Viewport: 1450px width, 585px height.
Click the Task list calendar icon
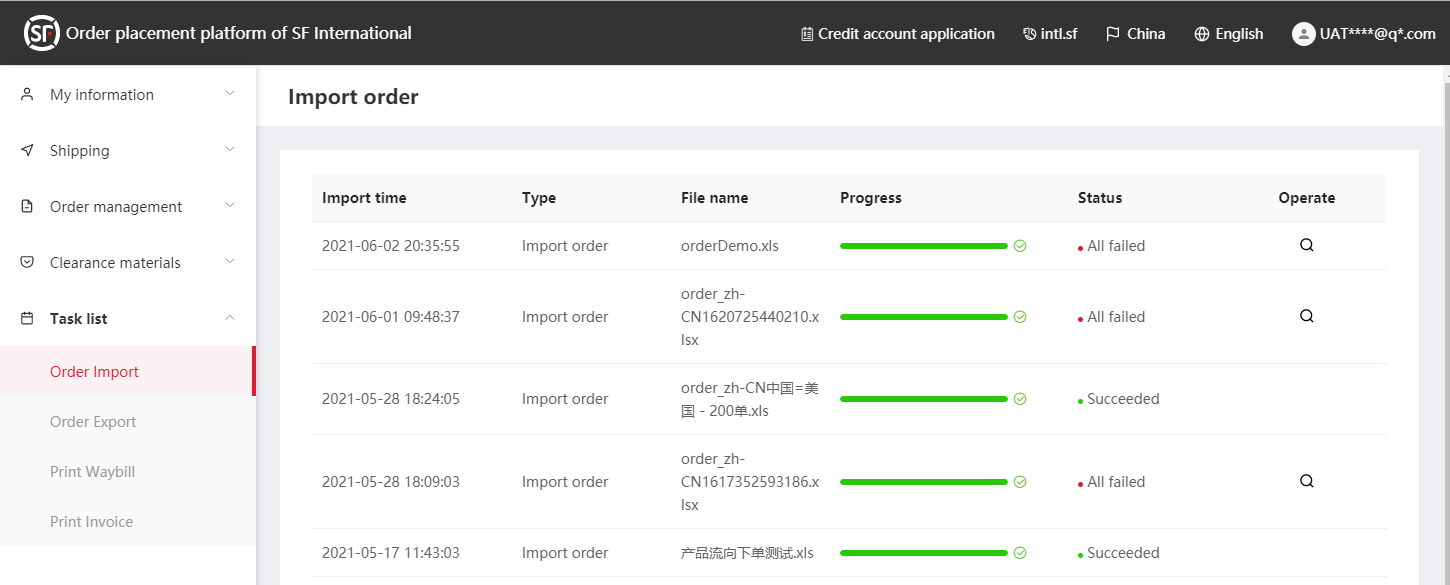pos(28,319)
